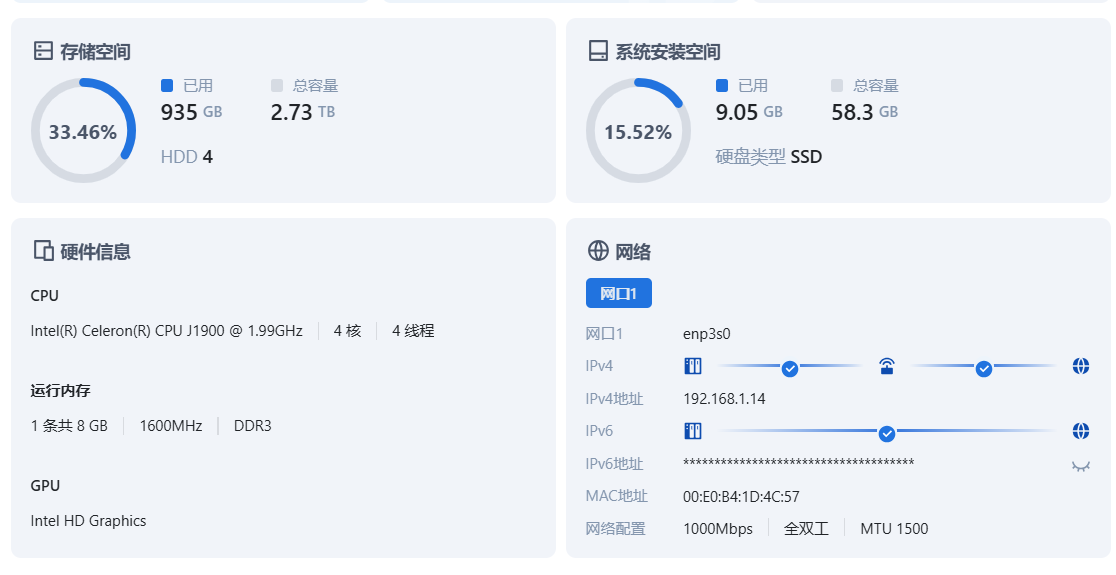
Task: Click the hardware info header icon
Action: 43,250
